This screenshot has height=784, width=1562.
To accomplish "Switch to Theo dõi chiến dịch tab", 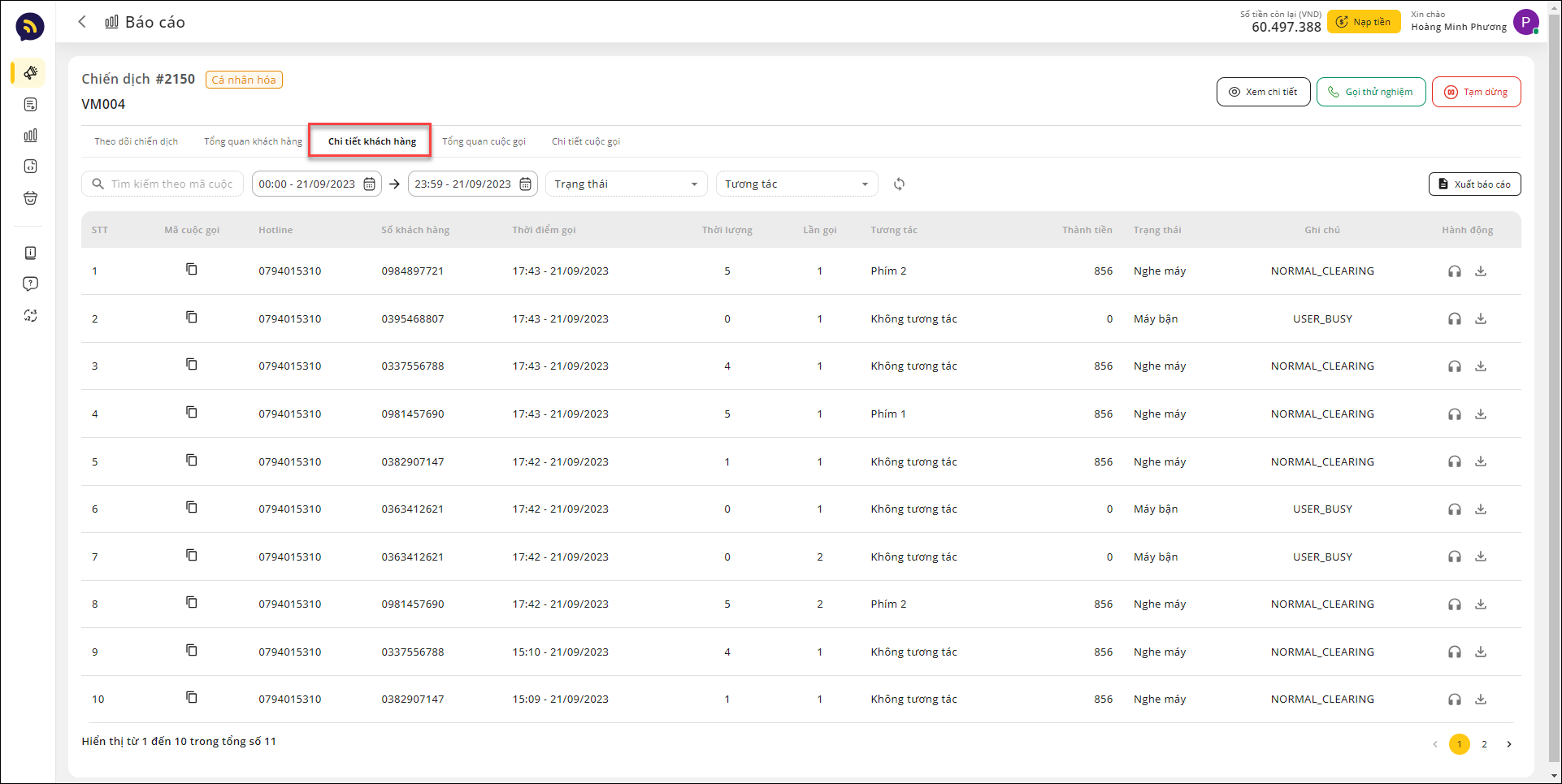I will (x=136, y=141).
